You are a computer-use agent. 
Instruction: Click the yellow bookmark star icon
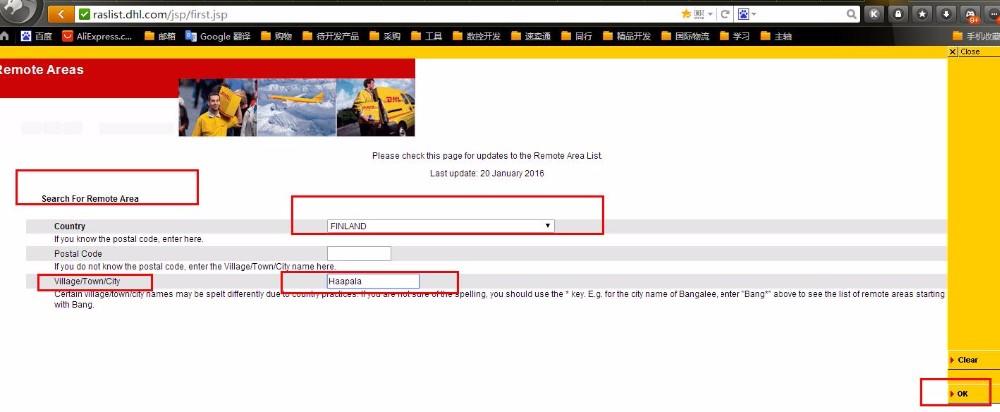coord(686,14)
